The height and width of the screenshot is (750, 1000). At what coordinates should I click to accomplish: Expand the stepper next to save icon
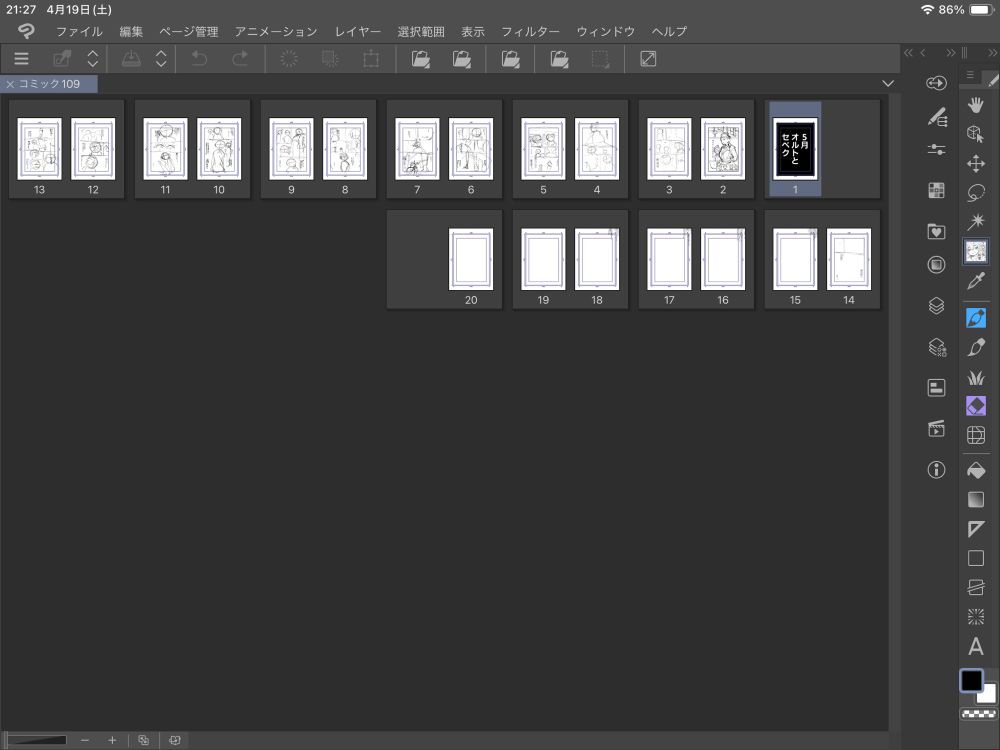click(x=161, y=59)
